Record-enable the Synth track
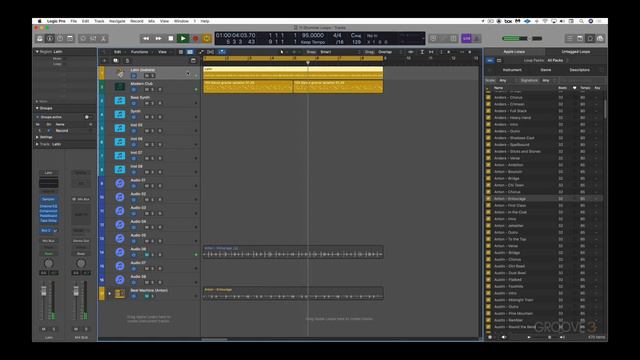 (x=160, y=117)
